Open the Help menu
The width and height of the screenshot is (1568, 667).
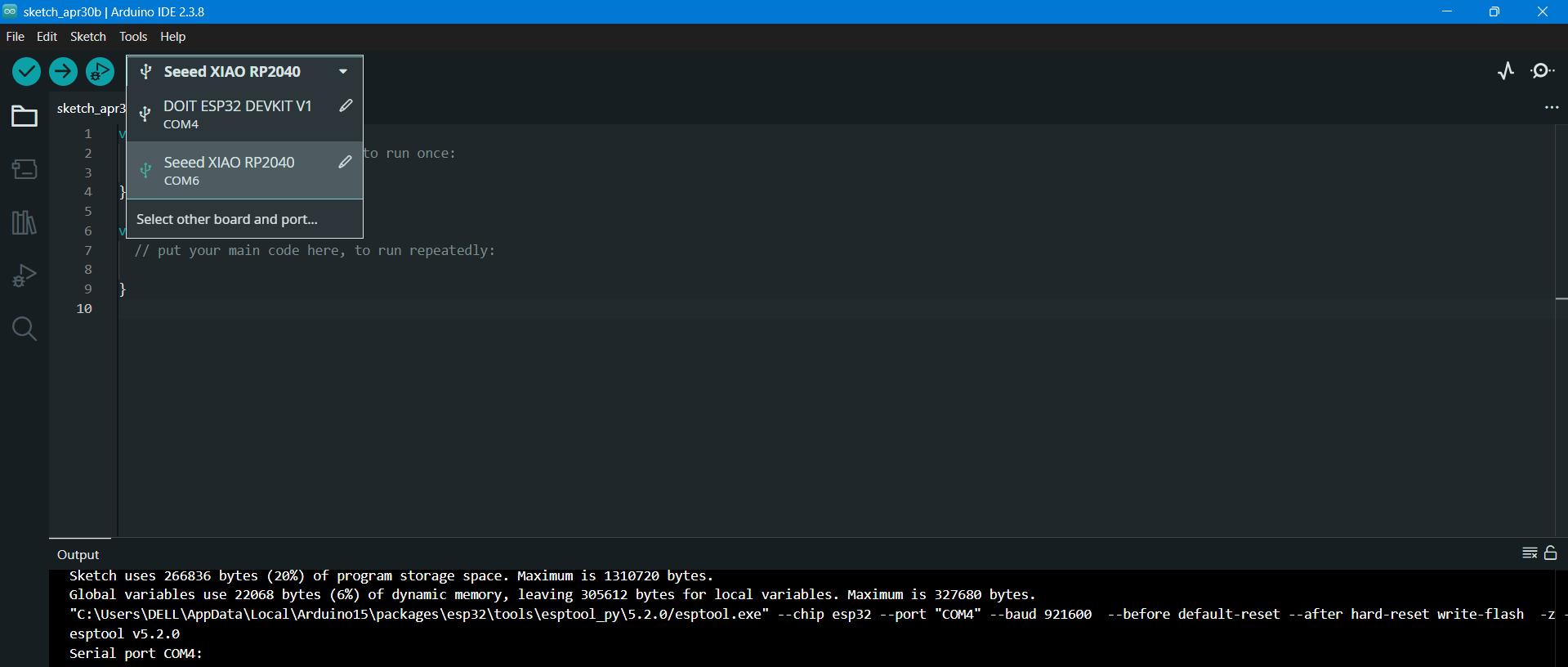click(172, 37)
